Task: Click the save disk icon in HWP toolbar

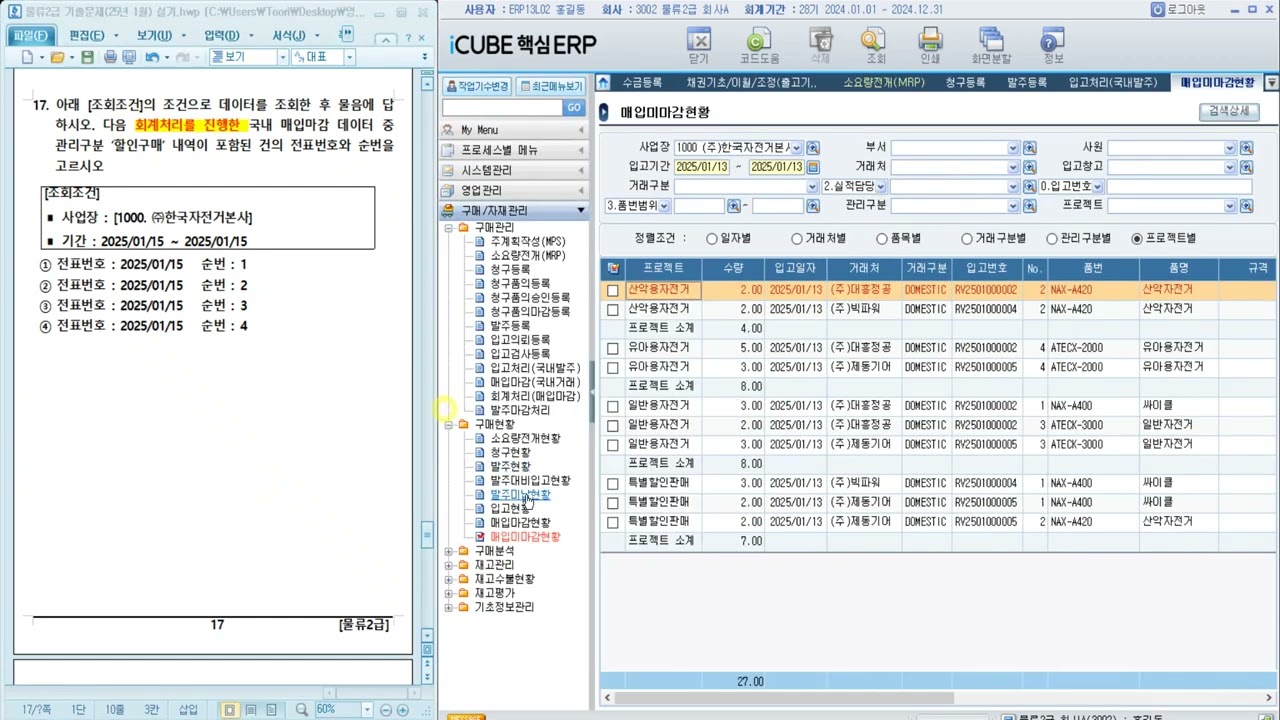Action: 87,57
